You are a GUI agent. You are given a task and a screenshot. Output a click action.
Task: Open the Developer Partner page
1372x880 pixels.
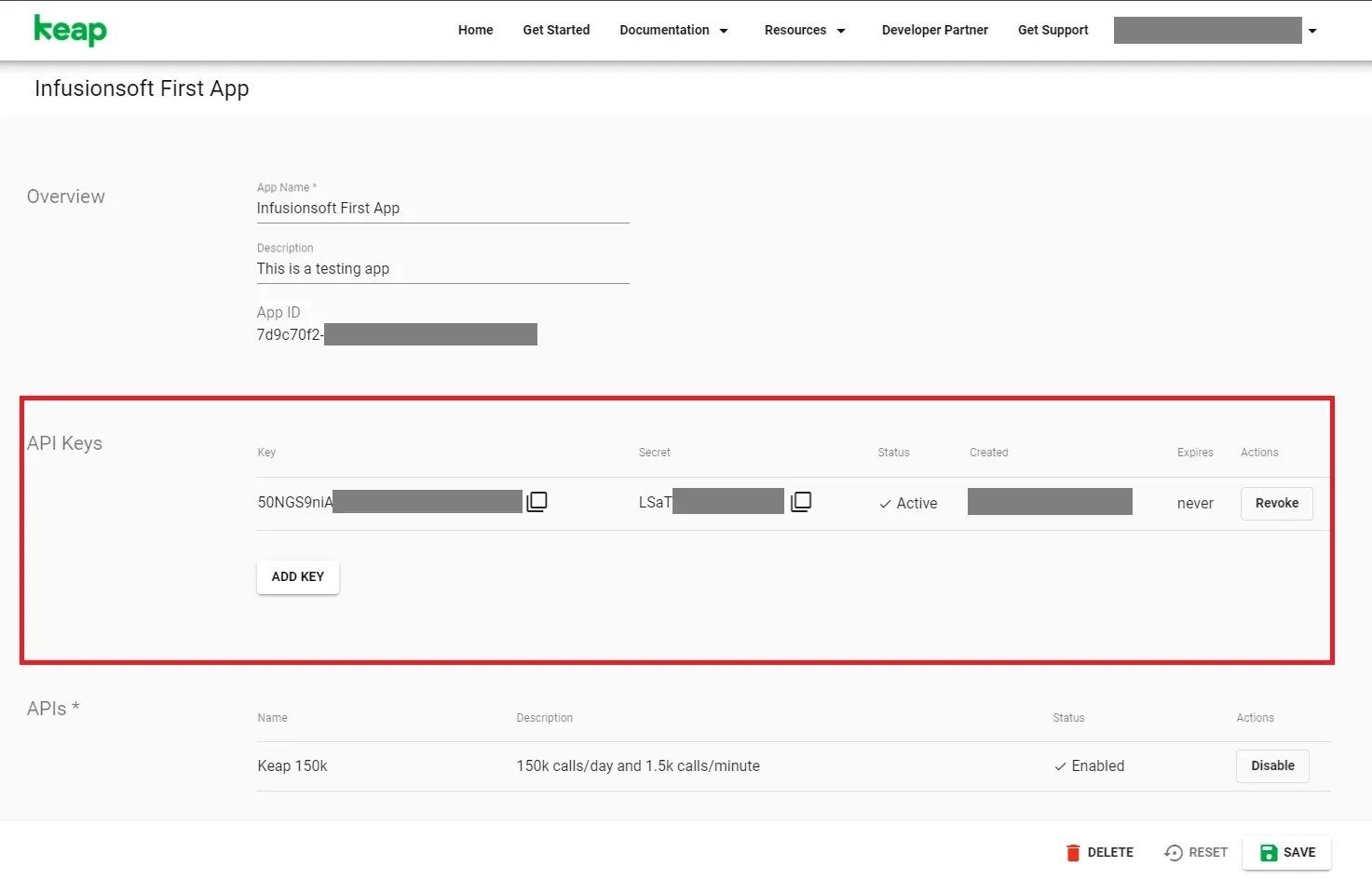[935, 30]
